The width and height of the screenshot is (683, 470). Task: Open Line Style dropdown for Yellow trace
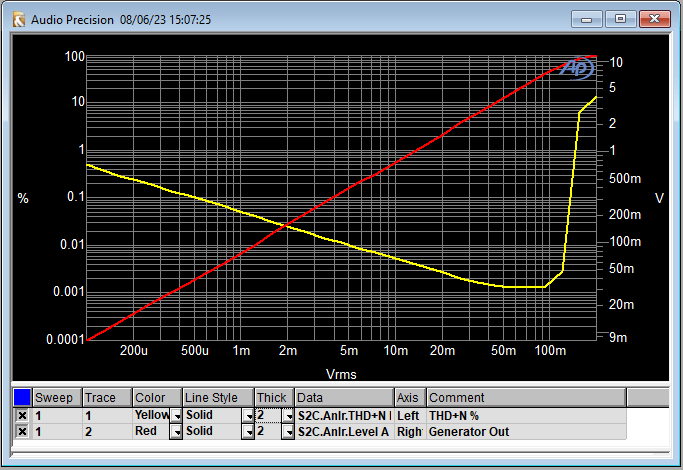[248, 416]
